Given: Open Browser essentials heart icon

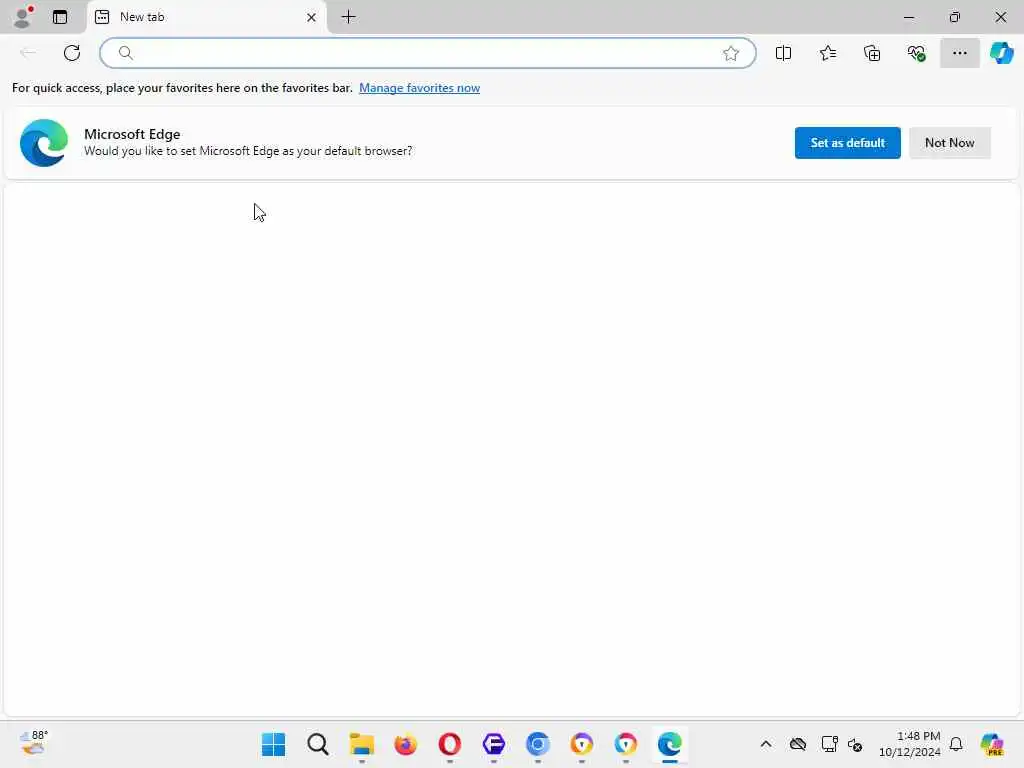Looking at the screenshot, I should click(x=916, y=53).
